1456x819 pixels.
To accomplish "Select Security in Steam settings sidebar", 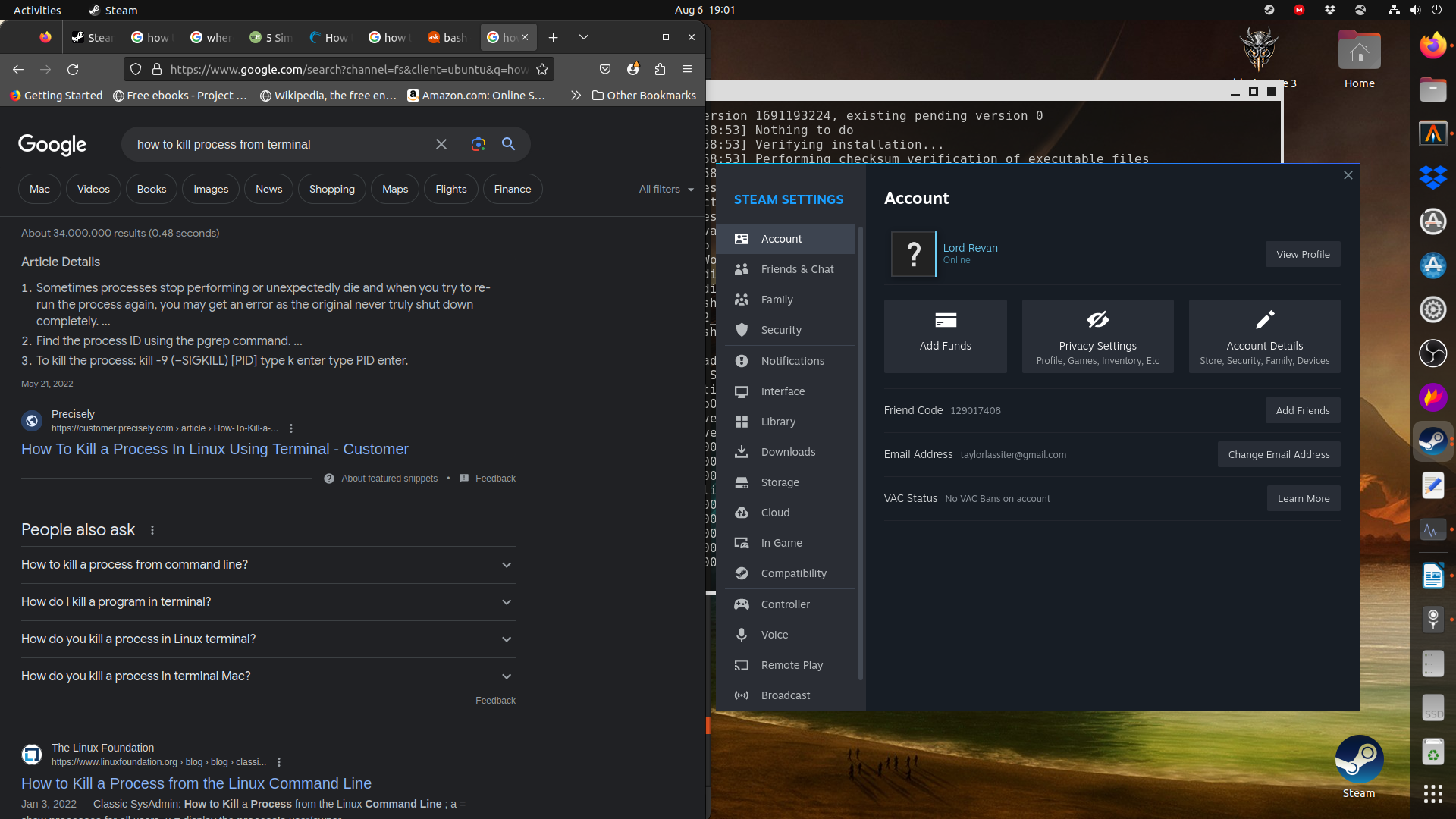I will tap(781, 329).
